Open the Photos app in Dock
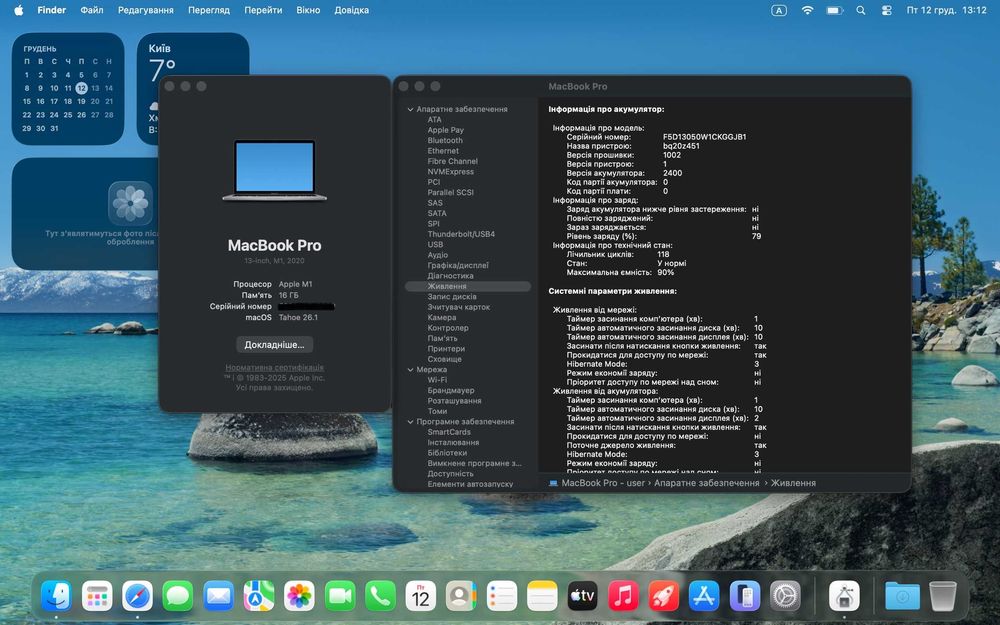The image size is (1000, 625). point(299,597)
